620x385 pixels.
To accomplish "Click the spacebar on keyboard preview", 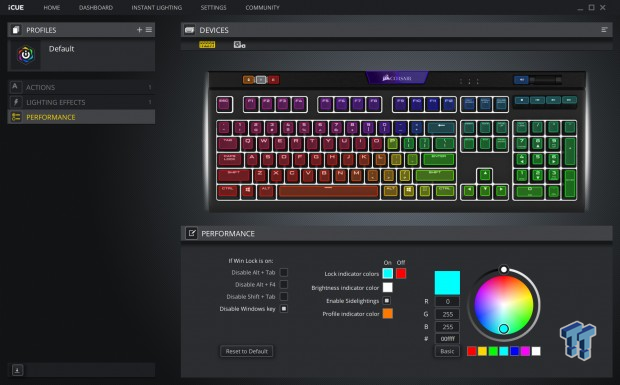I will (x=328, y=192).
